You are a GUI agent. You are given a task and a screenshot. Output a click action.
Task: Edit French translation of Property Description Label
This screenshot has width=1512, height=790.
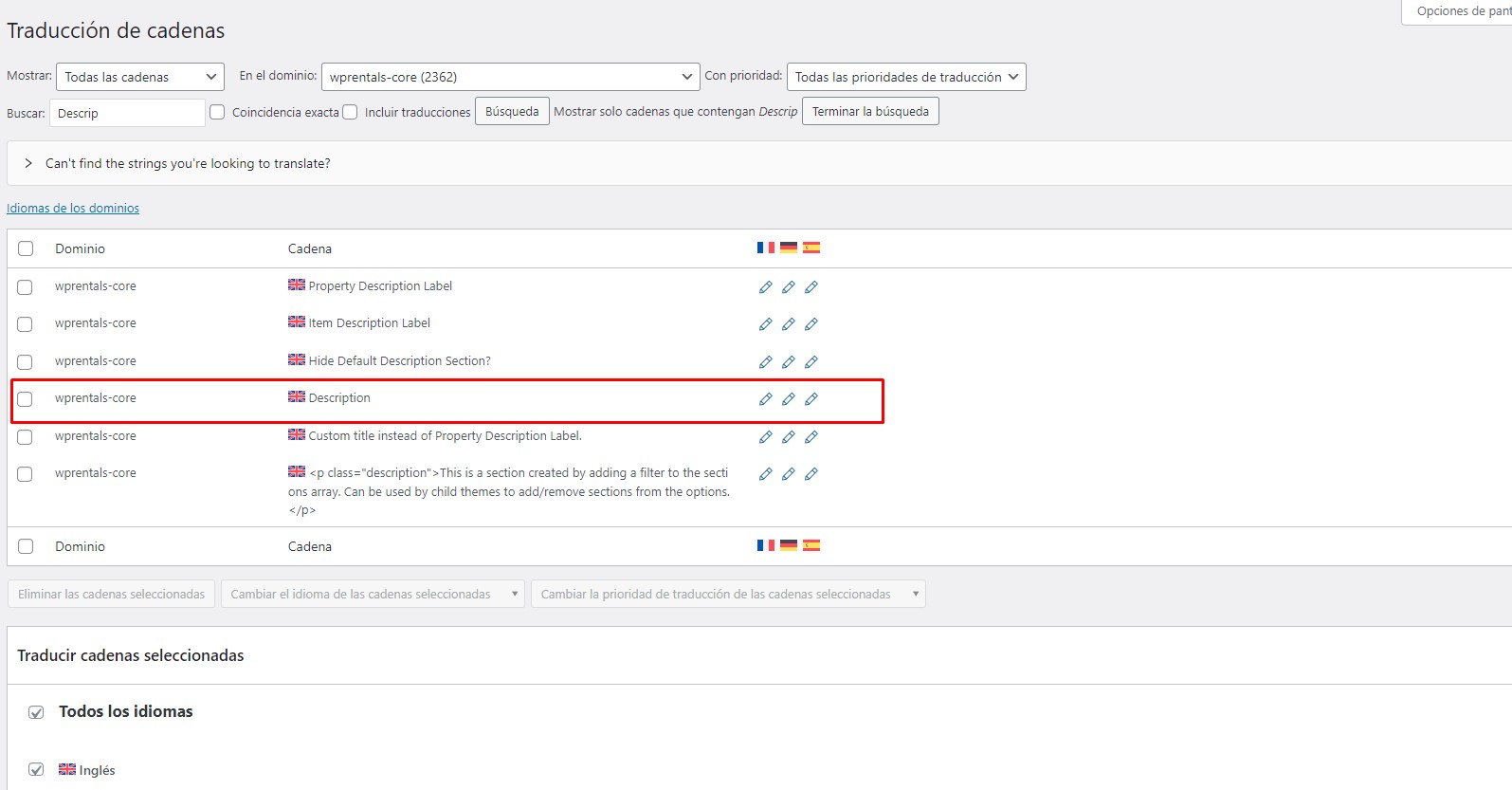tap(765, 287)
